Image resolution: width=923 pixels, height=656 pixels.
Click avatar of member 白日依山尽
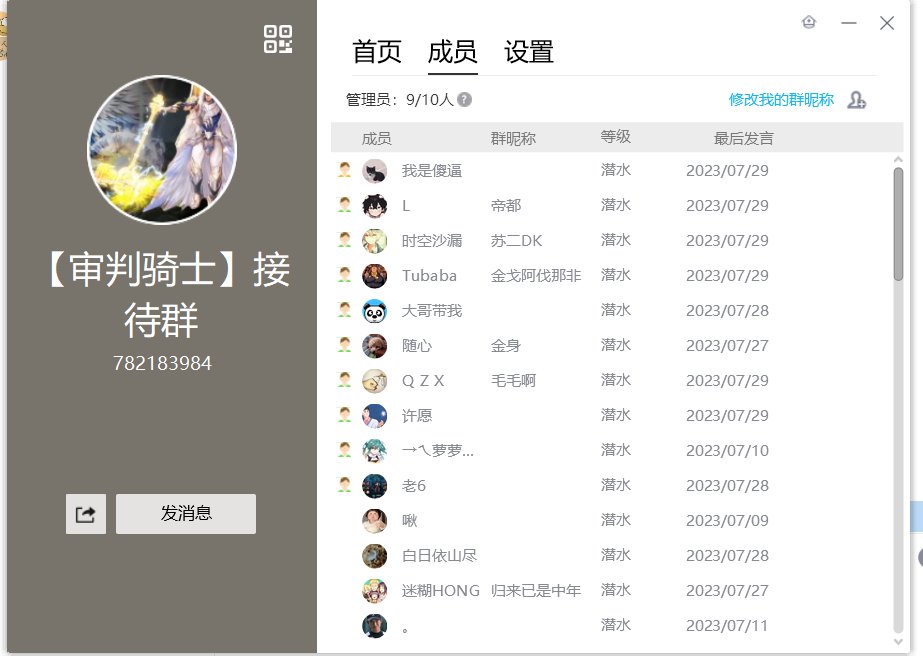click(374, 556)
